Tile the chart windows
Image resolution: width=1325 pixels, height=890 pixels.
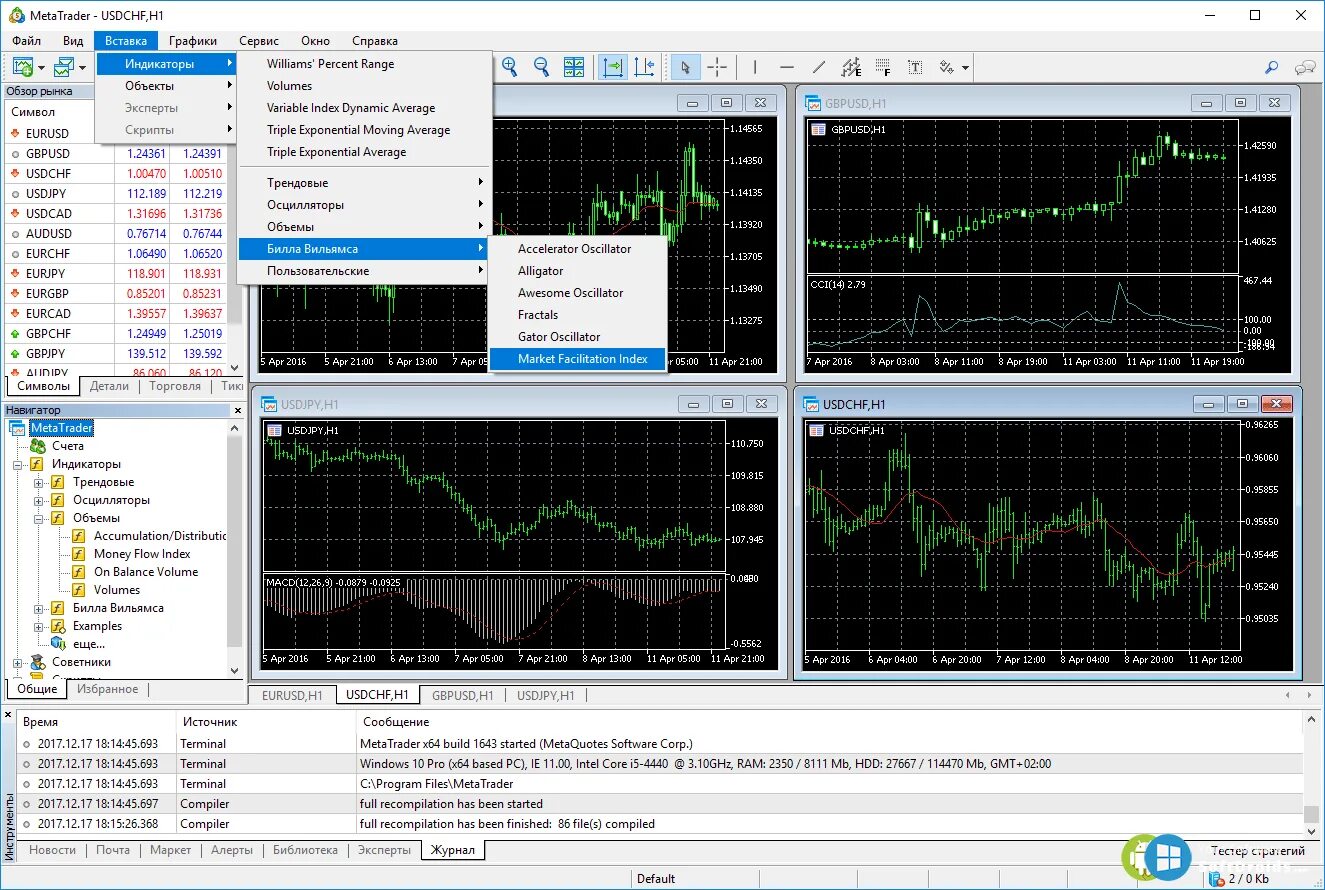574,67
